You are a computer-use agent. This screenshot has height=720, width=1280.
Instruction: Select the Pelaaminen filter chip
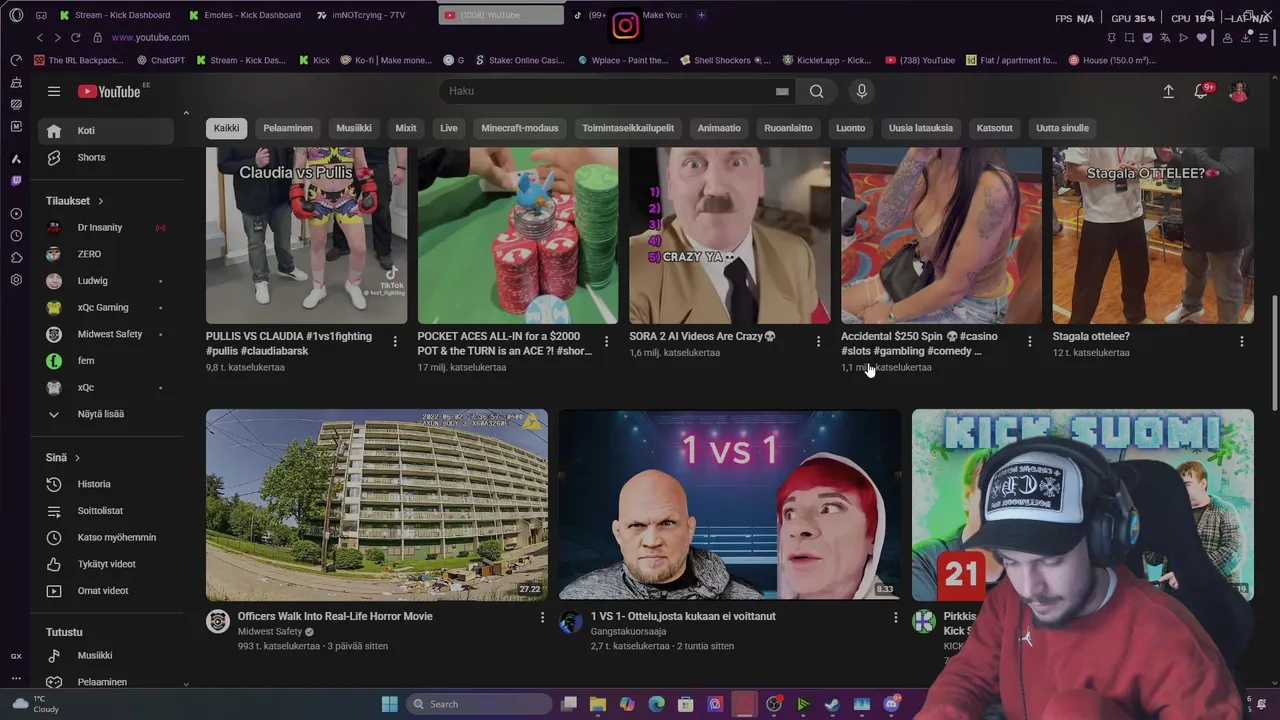click(288, 128)
